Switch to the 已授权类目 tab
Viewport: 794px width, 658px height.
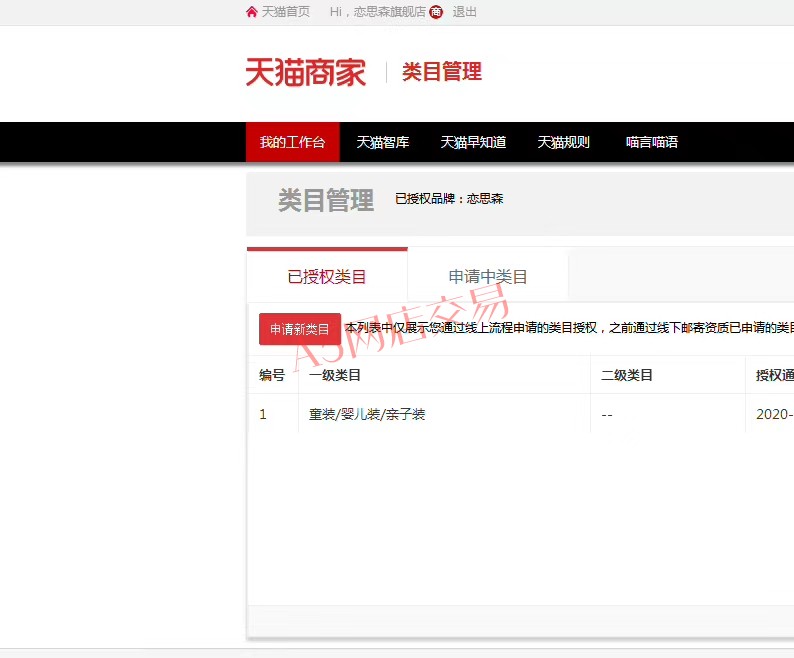point(327,276)
